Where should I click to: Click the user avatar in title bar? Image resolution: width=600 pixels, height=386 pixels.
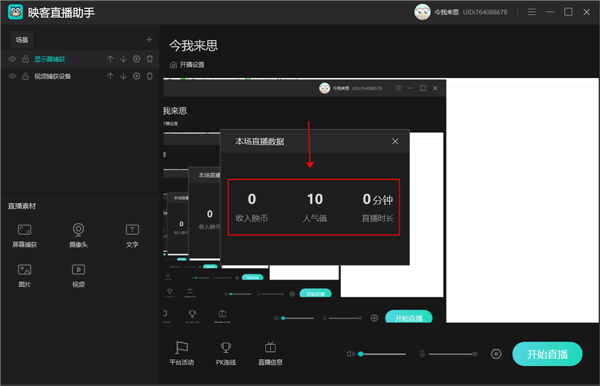click(x=422, y=12)
